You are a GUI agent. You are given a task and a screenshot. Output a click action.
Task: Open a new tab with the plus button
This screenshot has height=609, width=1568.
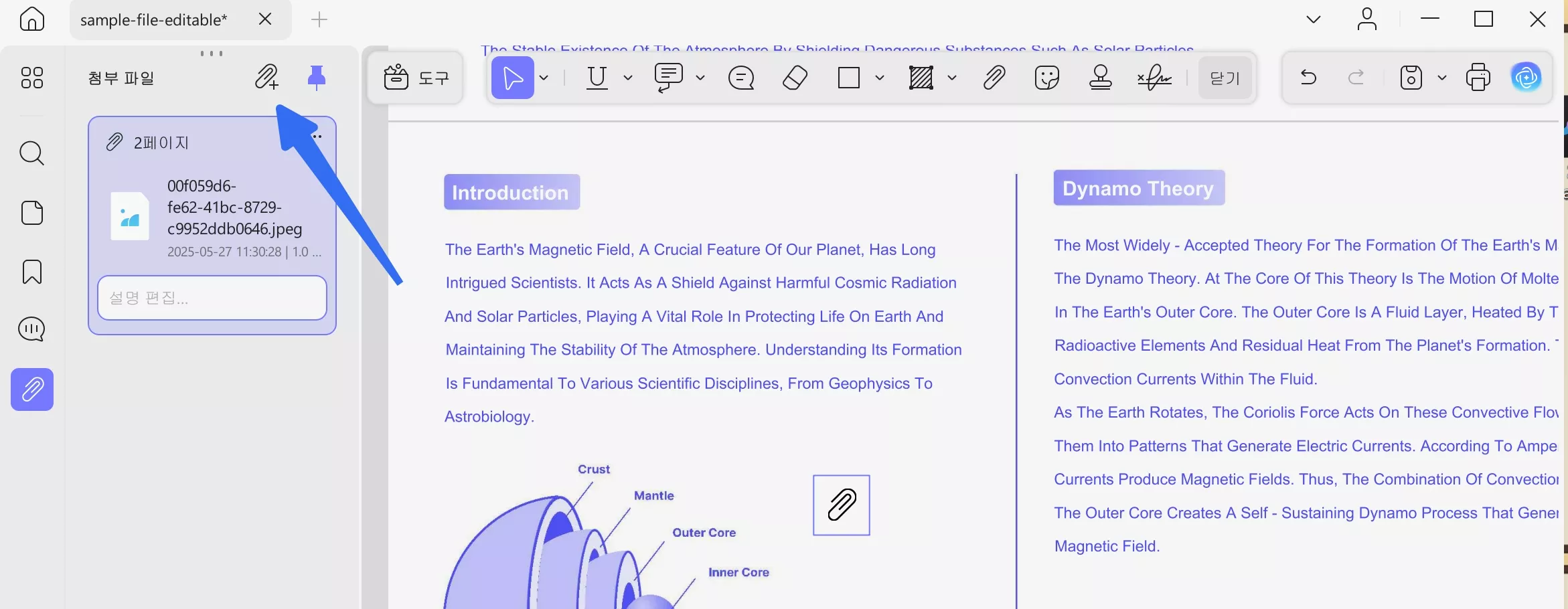click(319, 19)
